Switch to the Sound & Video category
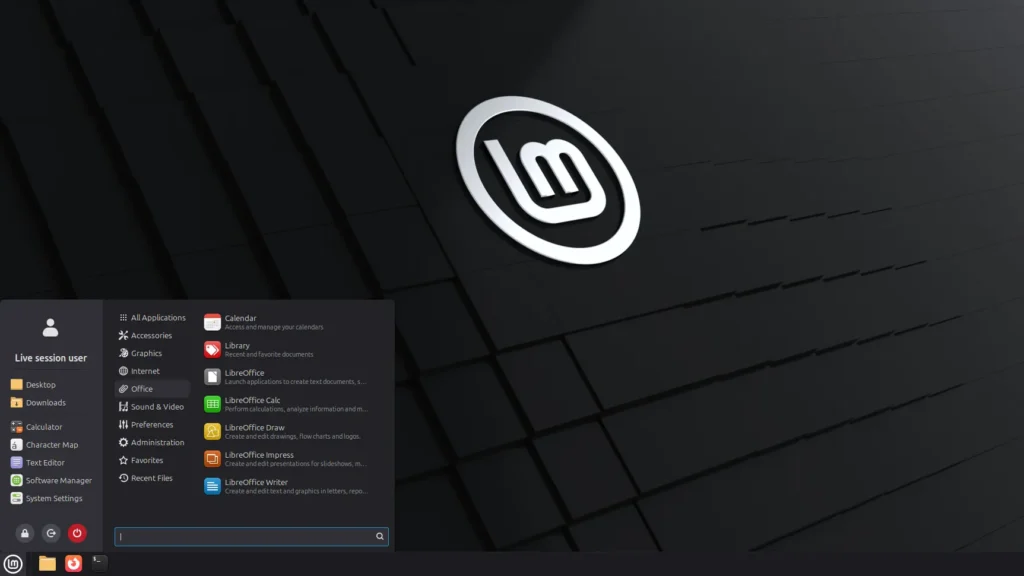1024x576 pixels. (156, 406)
